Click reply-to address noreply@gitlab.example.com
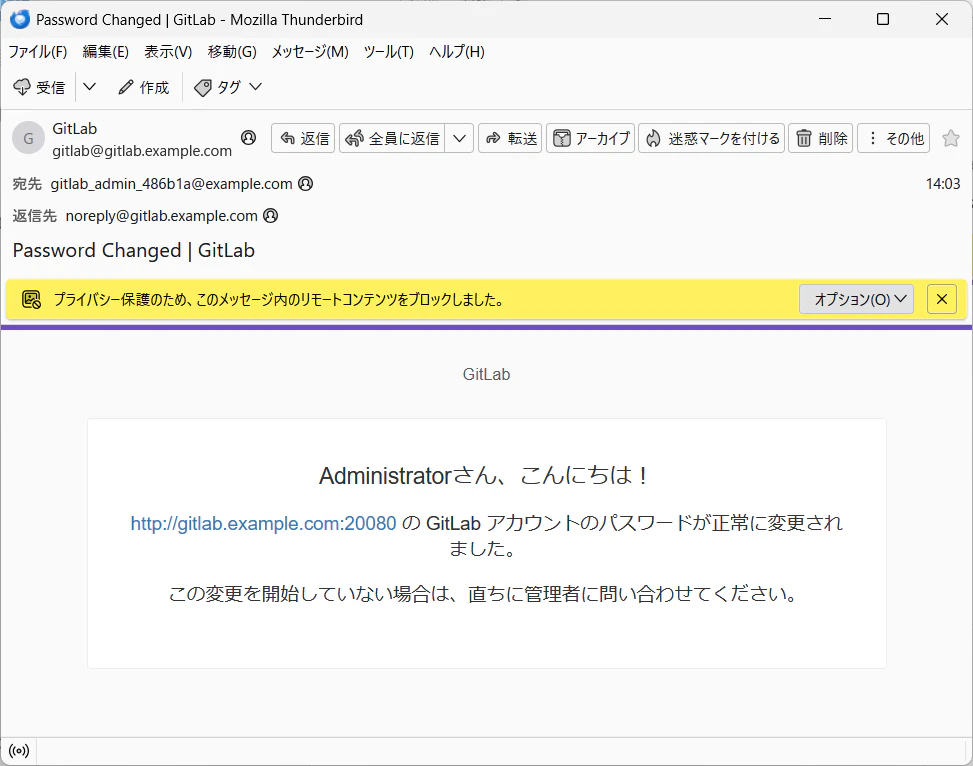This screenshot has height=766, width=973. pos(161,216)
